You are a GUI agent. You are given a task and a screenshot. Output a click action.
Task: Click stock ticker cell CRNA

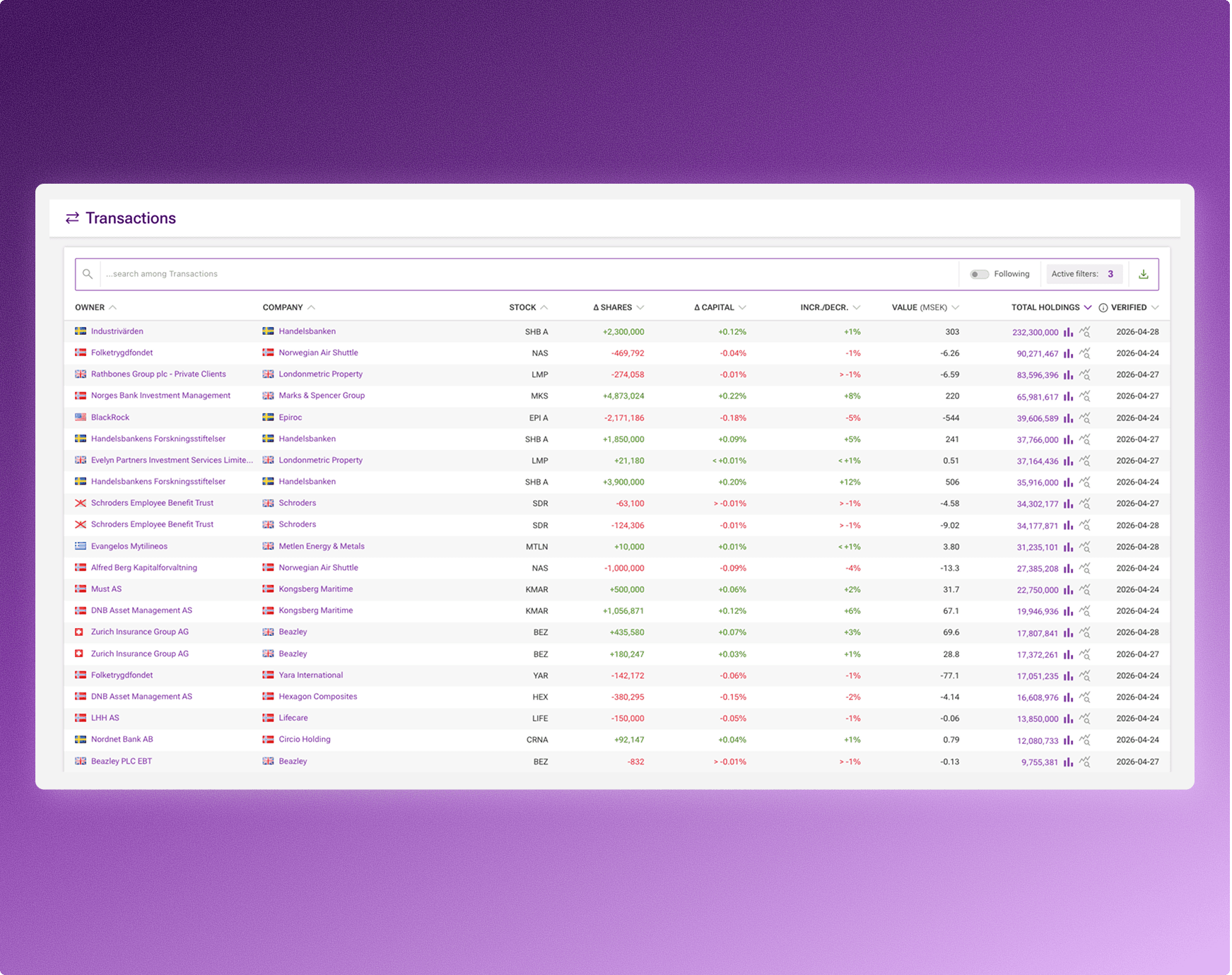click(x=537, y=740)
